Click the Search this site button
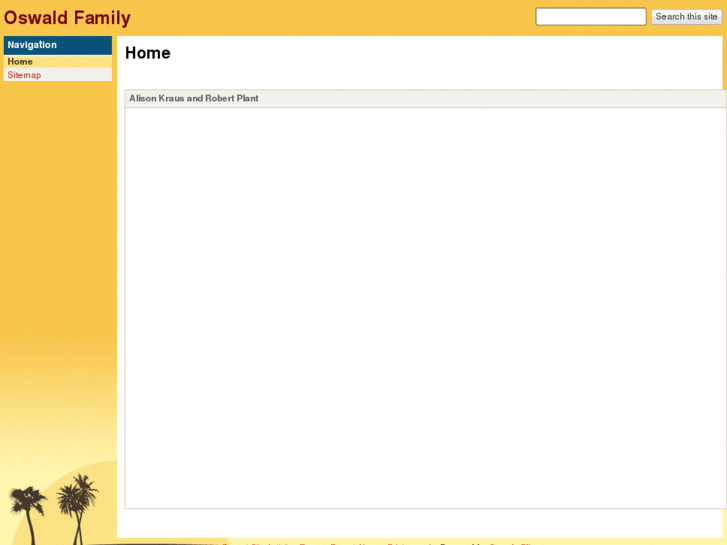727x545 pixels. (686, 17)
